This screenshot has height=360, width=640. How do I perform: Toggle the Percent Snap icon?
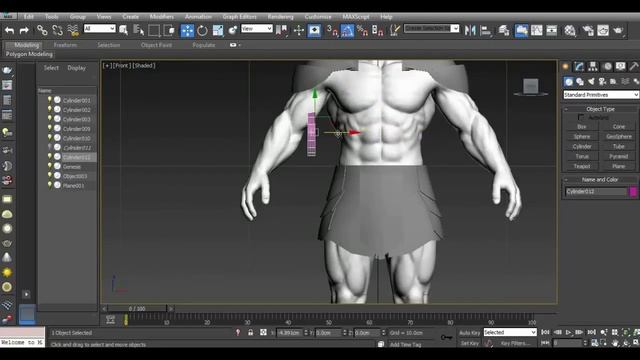362,30
